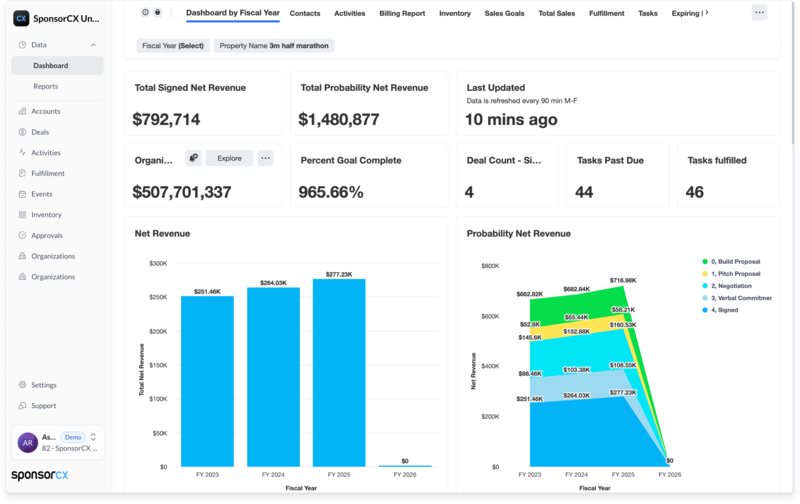Click the SponsorCX logo icon at top left
The height and width of the screenshot is (504, 800).
(21, 18)
